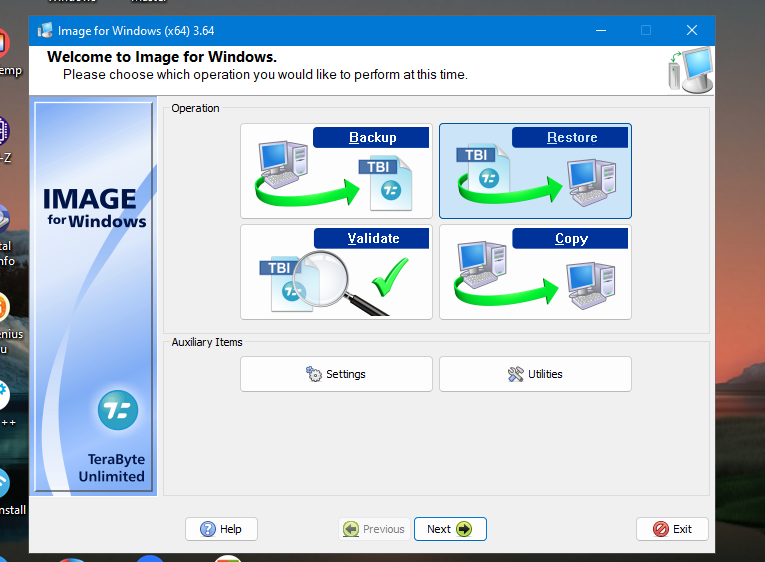Minimize the Image for Windows window
Viewport: 765px width, 562px height.
601,30
